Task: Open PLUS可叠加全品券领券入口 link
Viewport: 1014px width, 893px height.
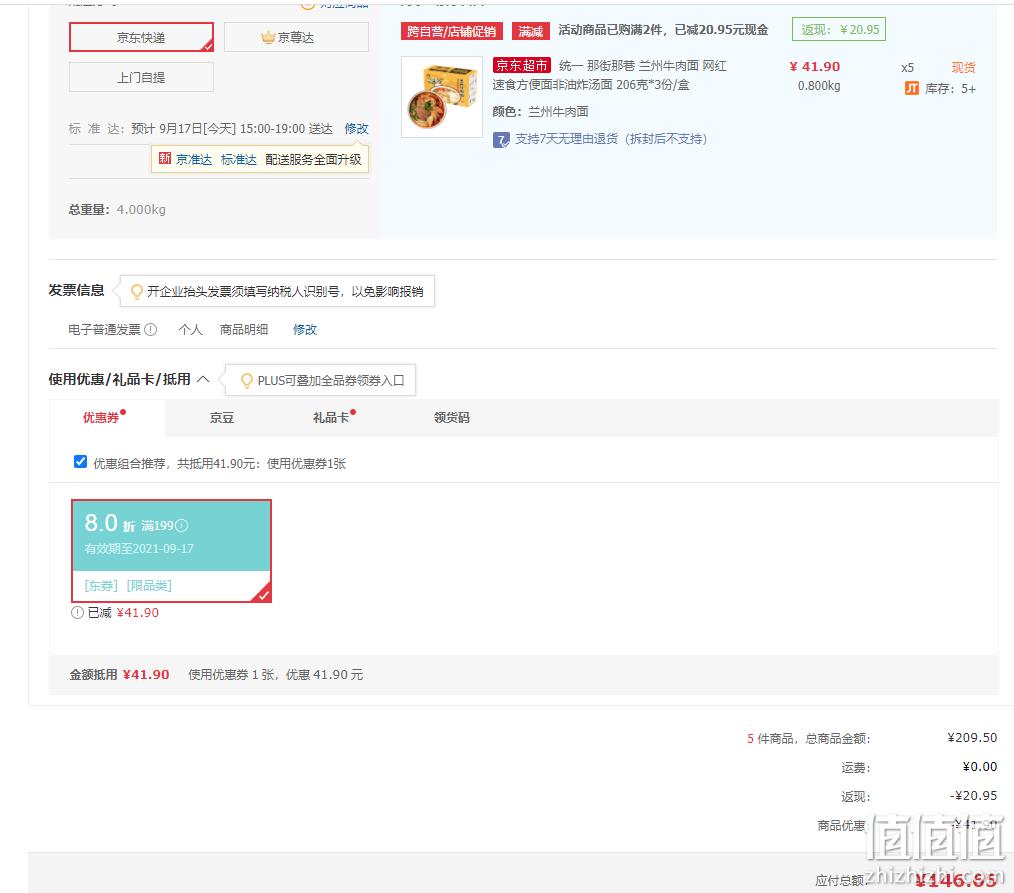Action: pos(331,381)
